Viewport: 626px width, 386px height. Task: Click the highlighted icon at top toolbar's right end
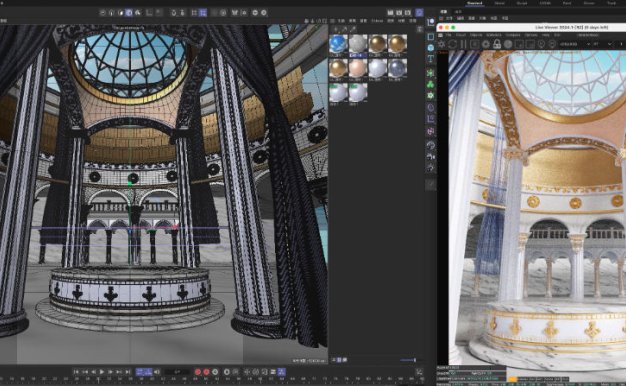[x=419, y=13]
